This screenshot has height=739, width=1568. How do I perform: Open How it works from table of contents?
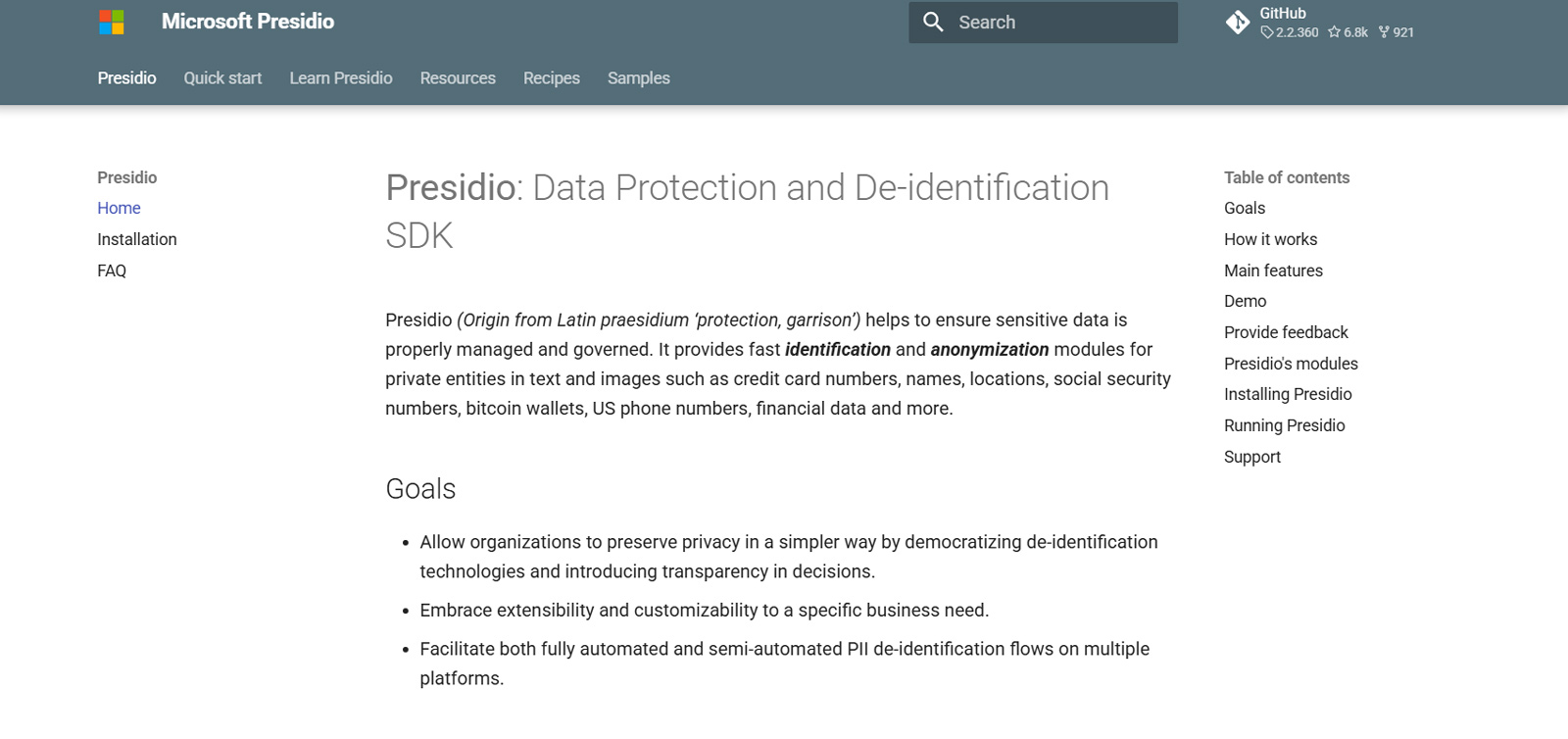(1270, 239)
